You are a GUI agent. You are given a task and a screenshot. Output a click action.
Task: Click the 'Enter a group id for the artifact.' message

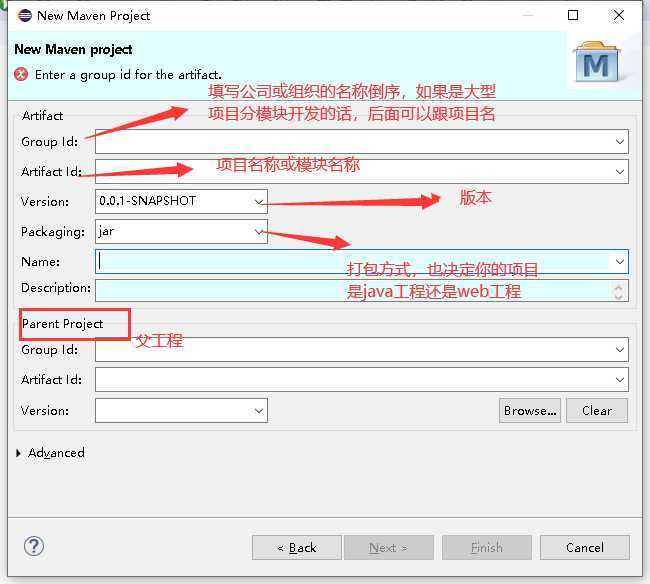coord(128,75)
